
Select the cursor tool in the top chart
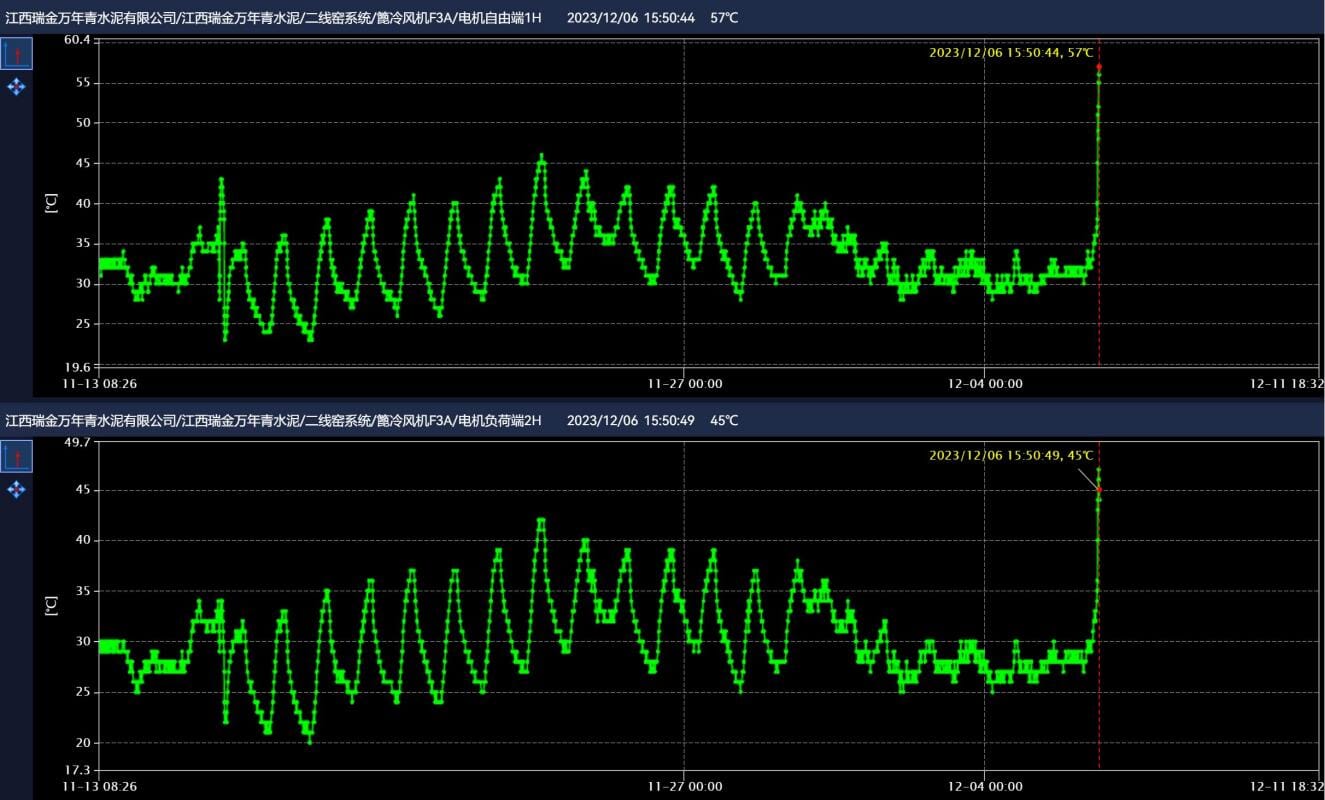(x=16, y=54)
